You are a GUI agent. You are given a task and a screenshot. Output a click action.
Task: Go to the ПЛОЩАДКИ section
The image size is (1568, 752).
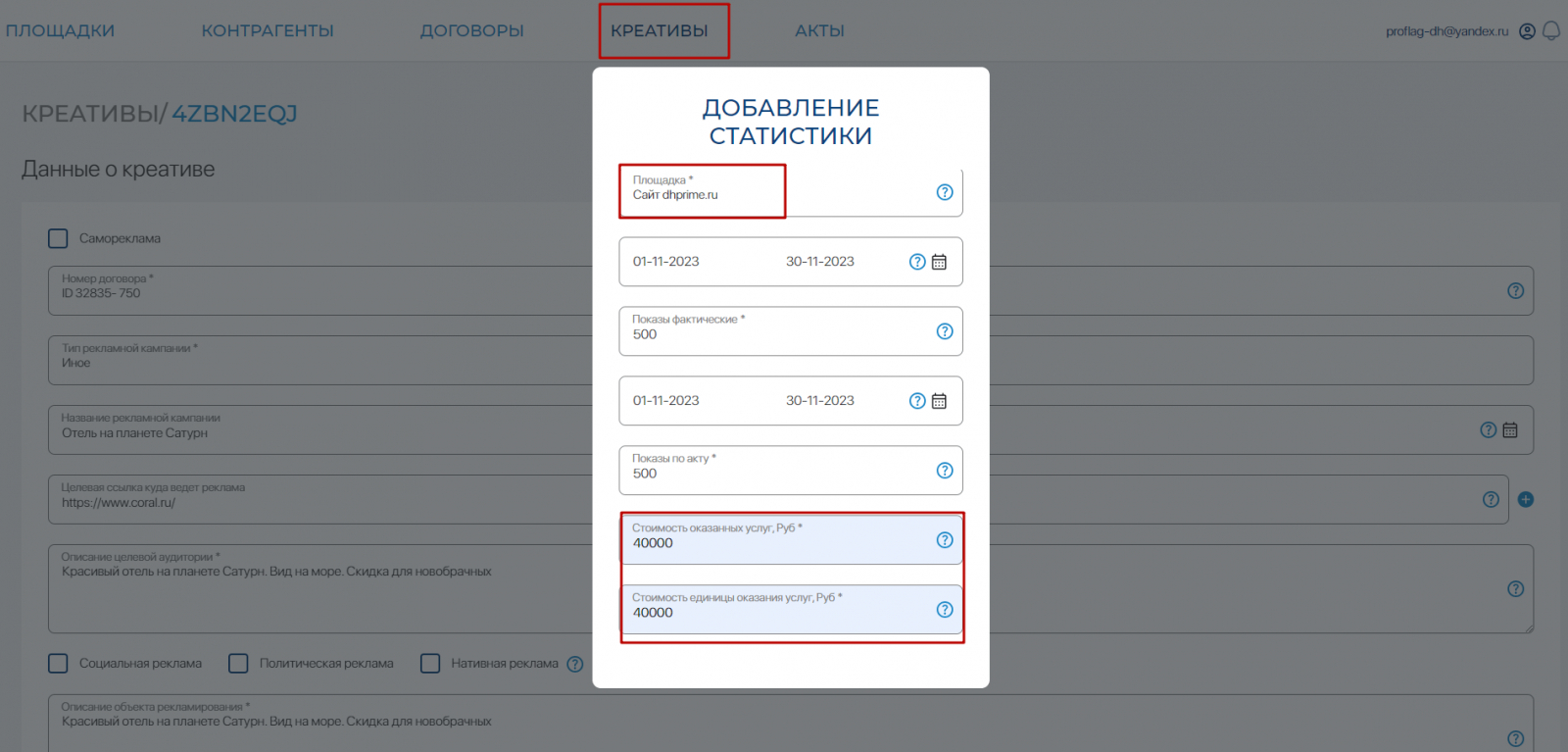coord(60,31)
